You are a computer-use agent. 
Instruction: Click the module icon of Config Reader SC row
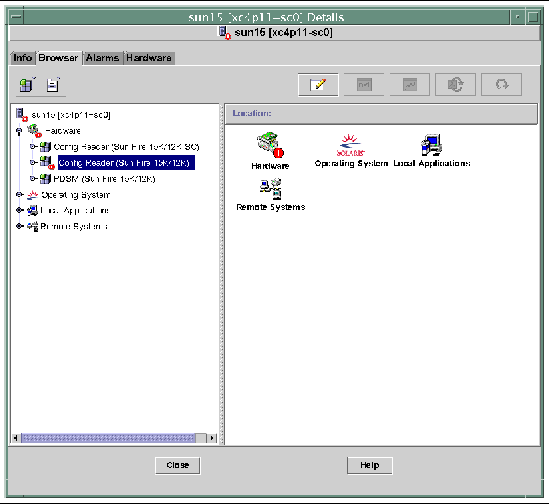click(x=45, y=147)
